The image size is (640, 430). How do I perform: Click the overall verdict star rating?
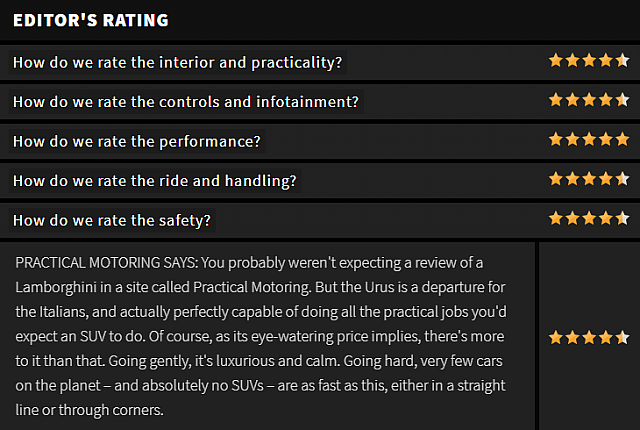pyautogui.click(x=589, y=338)
